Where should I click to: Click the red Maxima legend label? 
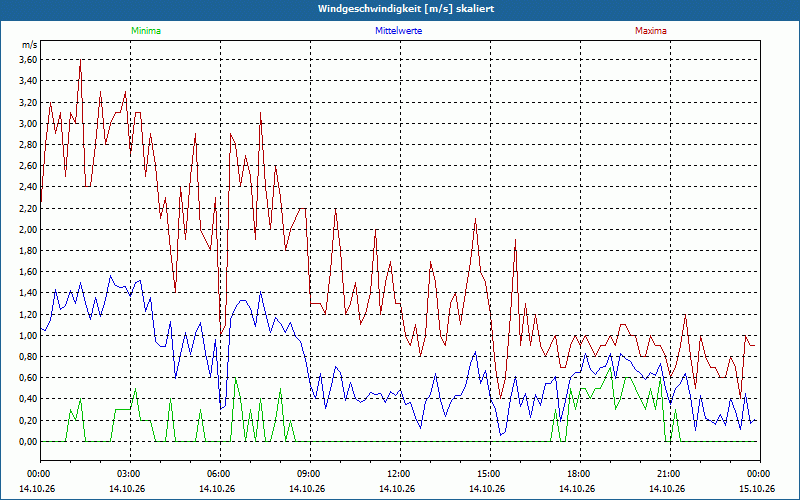(x=651, y=31)
